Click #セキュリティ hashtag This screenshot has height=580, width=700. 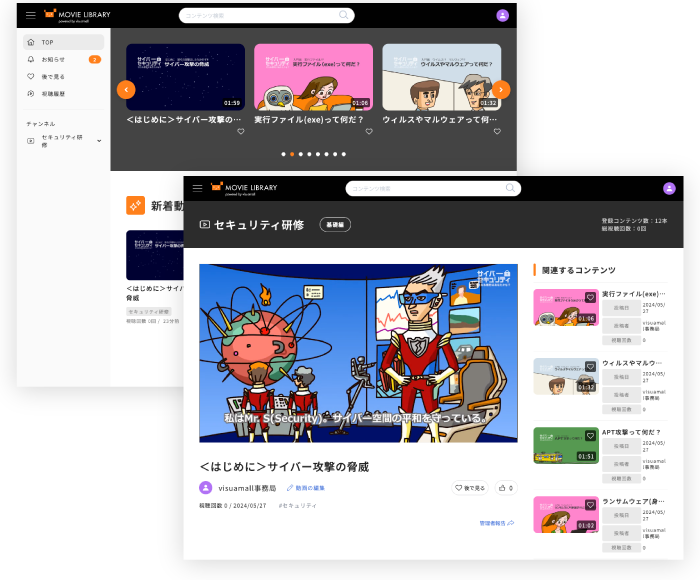pos(298,505)
